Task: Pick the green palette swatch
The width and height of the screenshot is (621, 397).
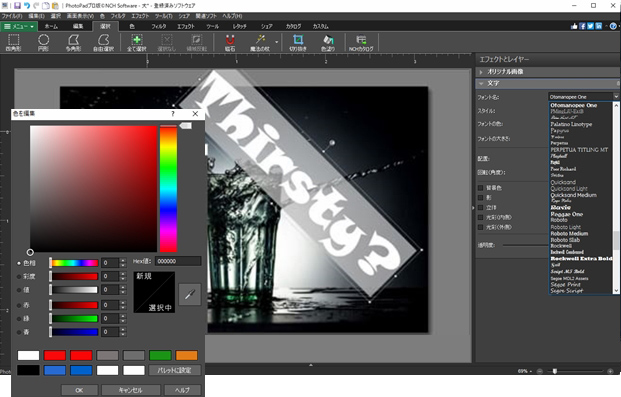Action: coord(160,355)
